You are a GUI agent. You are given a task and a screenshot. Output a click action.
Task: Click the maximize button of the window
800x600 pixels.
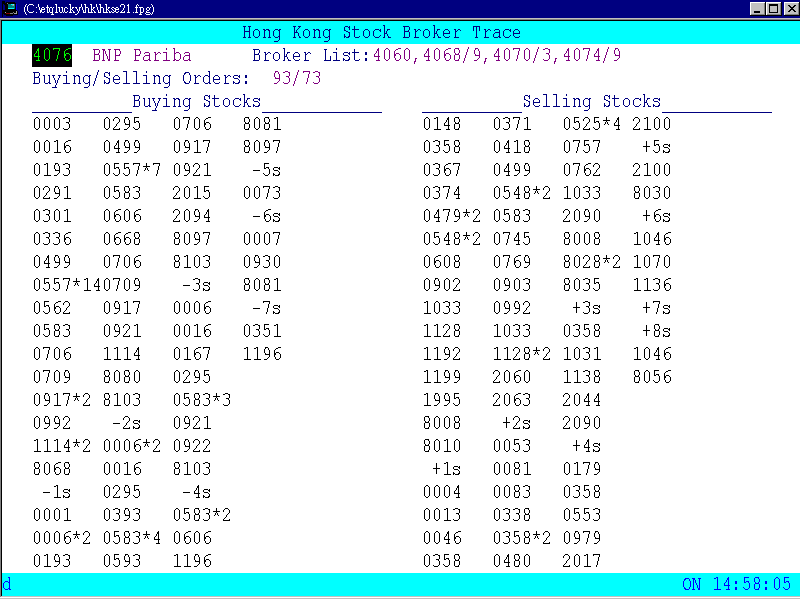[772, 8]
